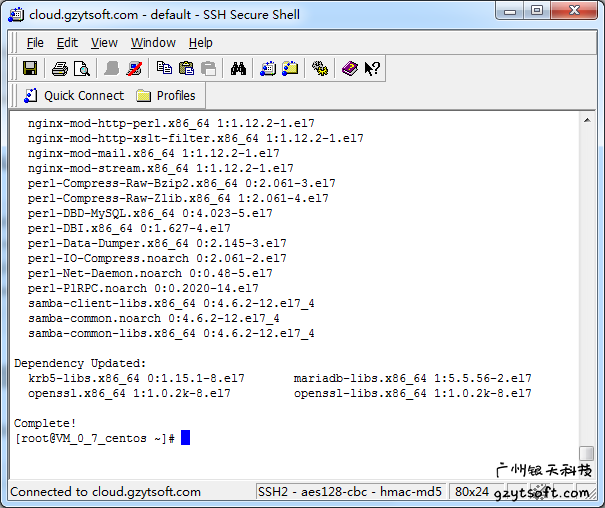Minimize the SSH Secure Shell window
The image size is (605, 508).
[x=510, y=11]
